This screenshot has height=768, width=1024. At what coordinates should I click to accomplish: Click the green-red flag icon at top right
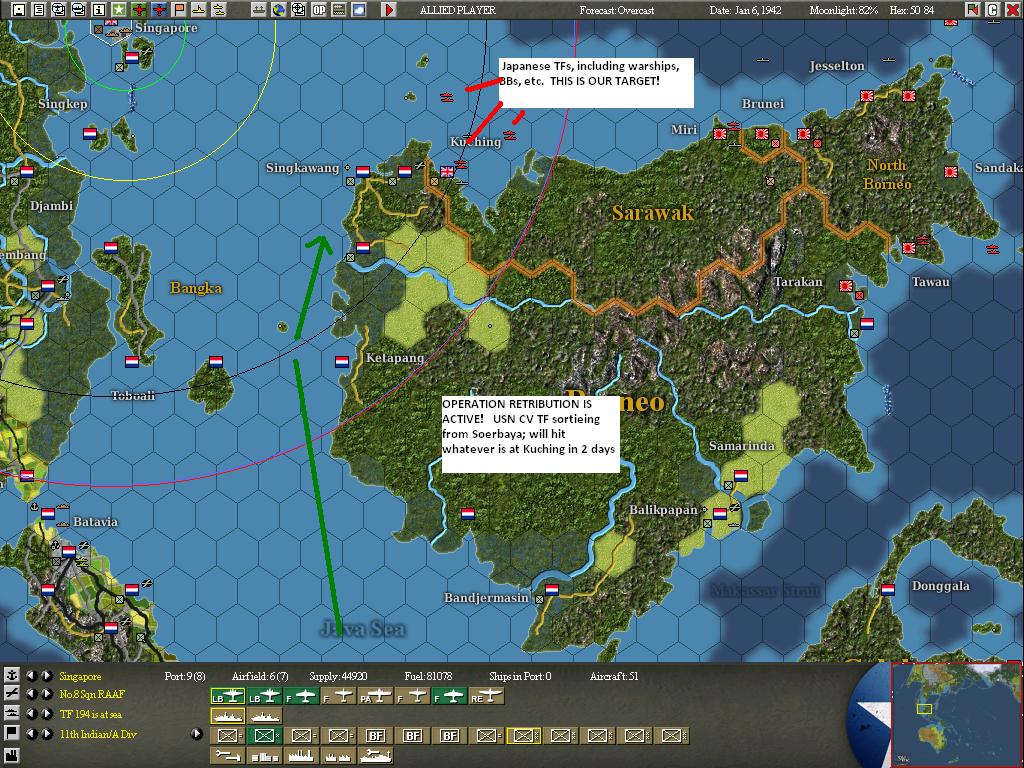point(973,10)
